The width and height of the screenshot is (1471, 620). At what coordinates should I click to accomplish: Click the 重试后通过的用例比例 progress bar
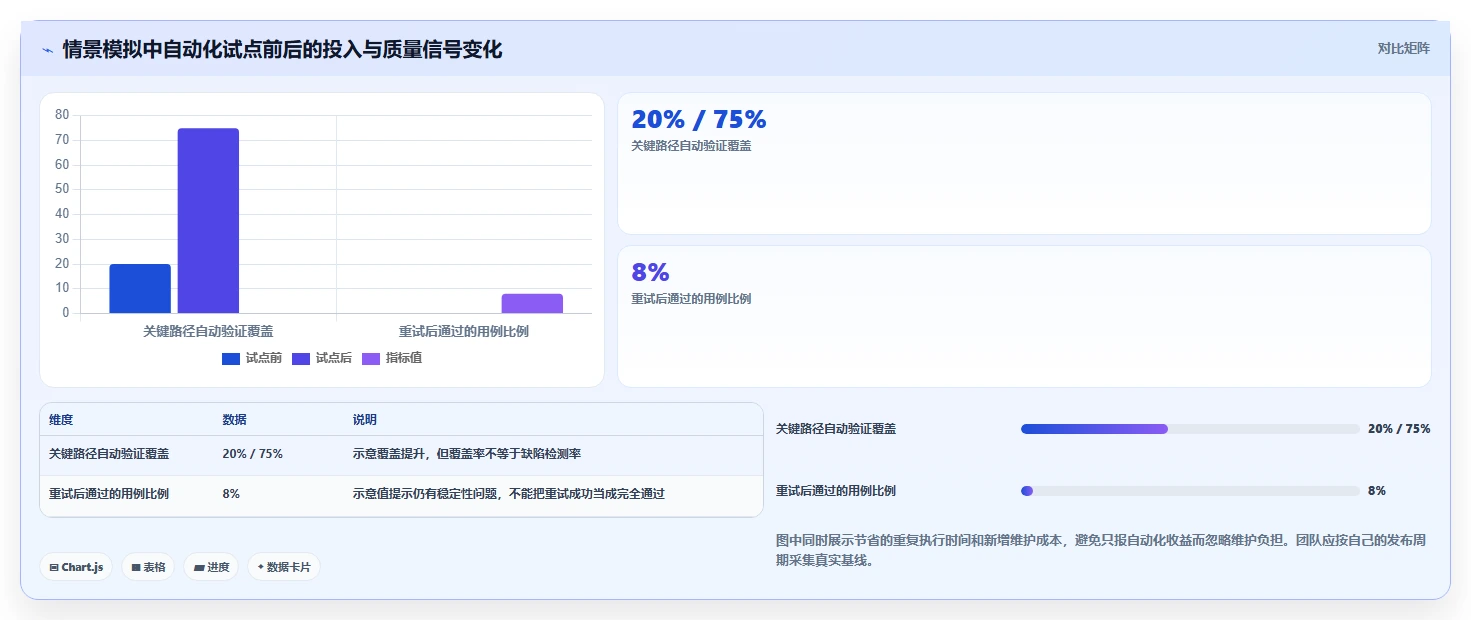[1190, 491]
